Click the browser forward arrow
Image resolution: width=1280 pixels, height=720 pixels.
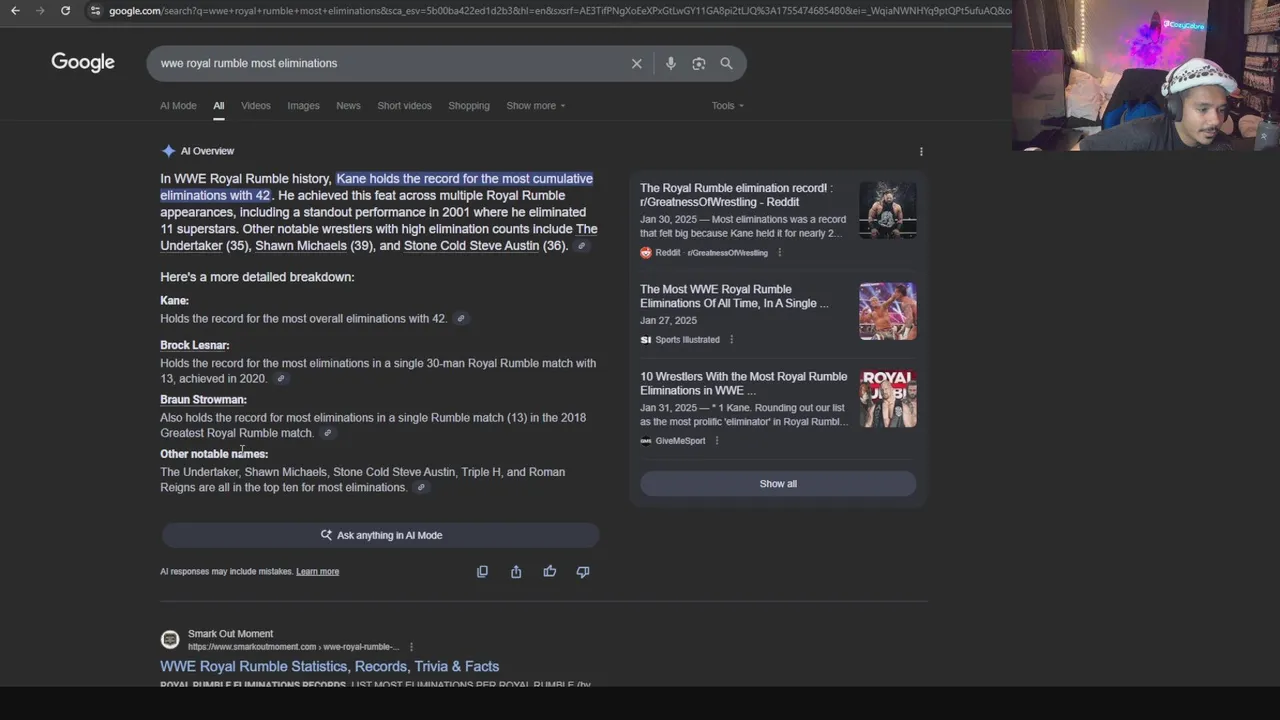point(40,10)
